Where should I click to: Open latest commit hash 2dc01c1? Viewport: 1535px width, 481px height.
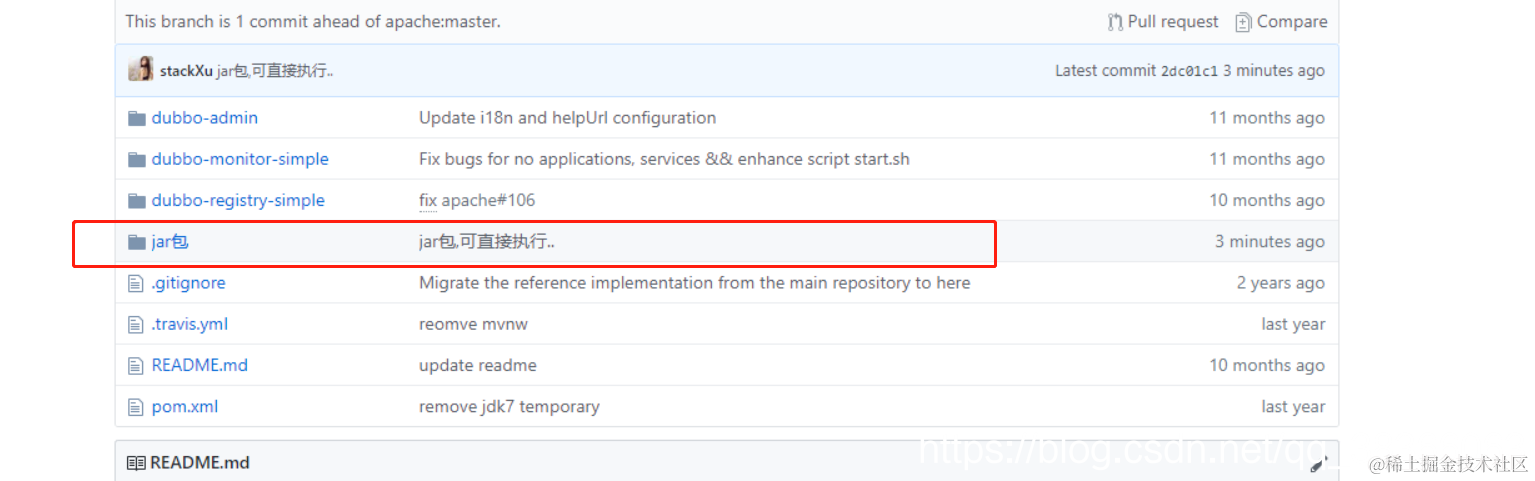(x=1189, y=71)
